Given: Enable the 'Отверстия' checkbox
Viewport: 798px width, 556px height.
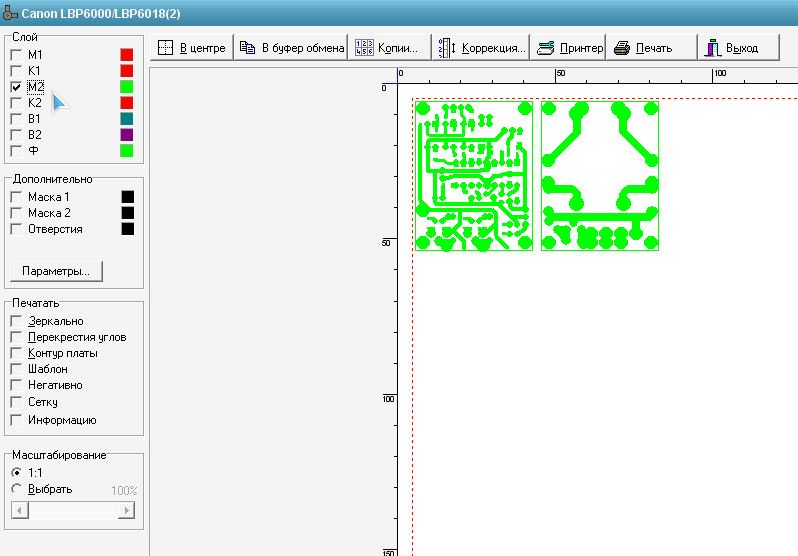Looking at the screenshot, I should coord(16,229).
